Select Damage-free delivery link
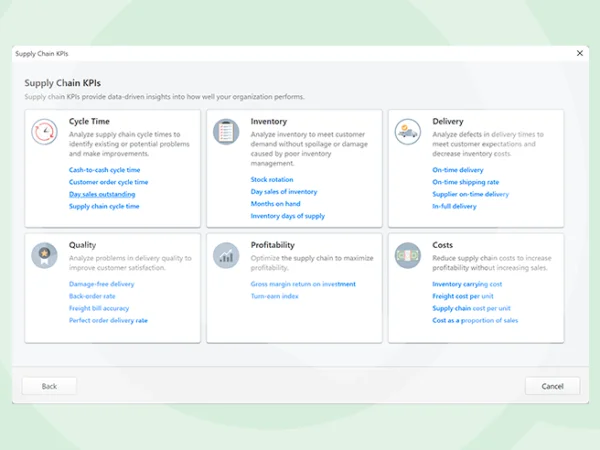This screenshot has height=450, width=600. (101, 284)
